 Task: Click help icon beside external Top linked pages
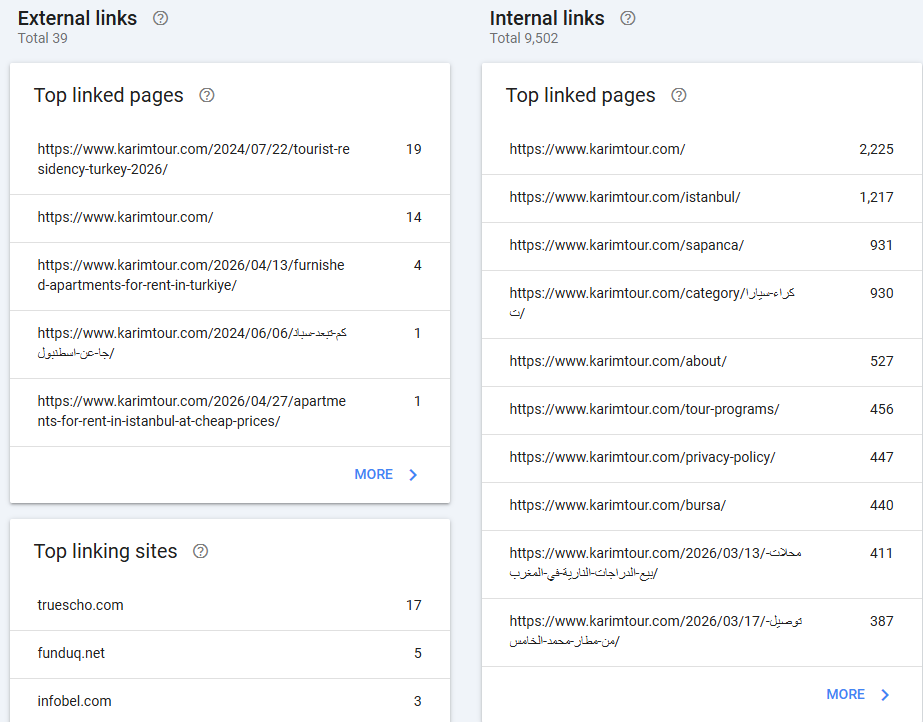tap(207, 95)
